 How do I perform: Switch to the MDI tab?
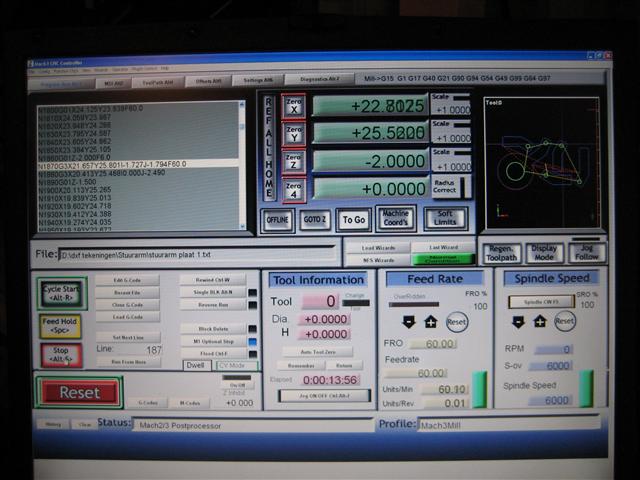point(113,83)
